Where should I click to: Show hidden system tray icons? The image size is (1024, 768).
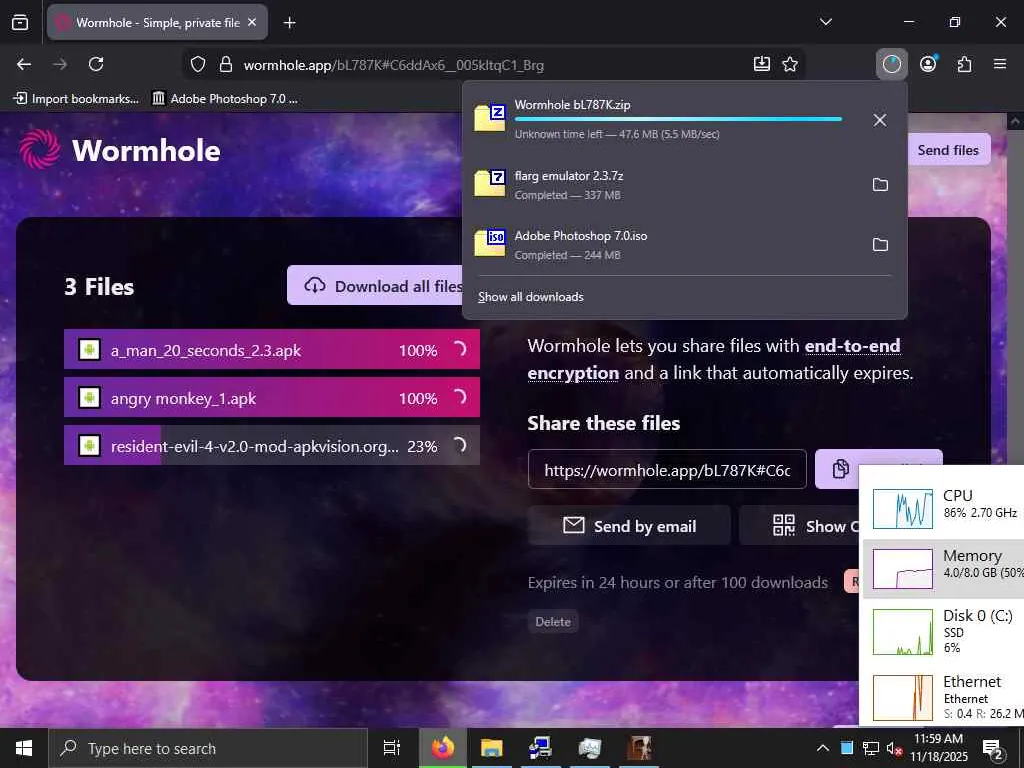tap(823, 748)
